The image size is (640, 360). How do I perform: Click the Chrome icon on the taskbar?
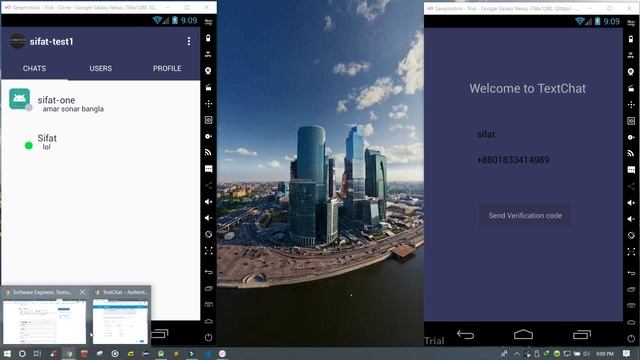(69, 354)
